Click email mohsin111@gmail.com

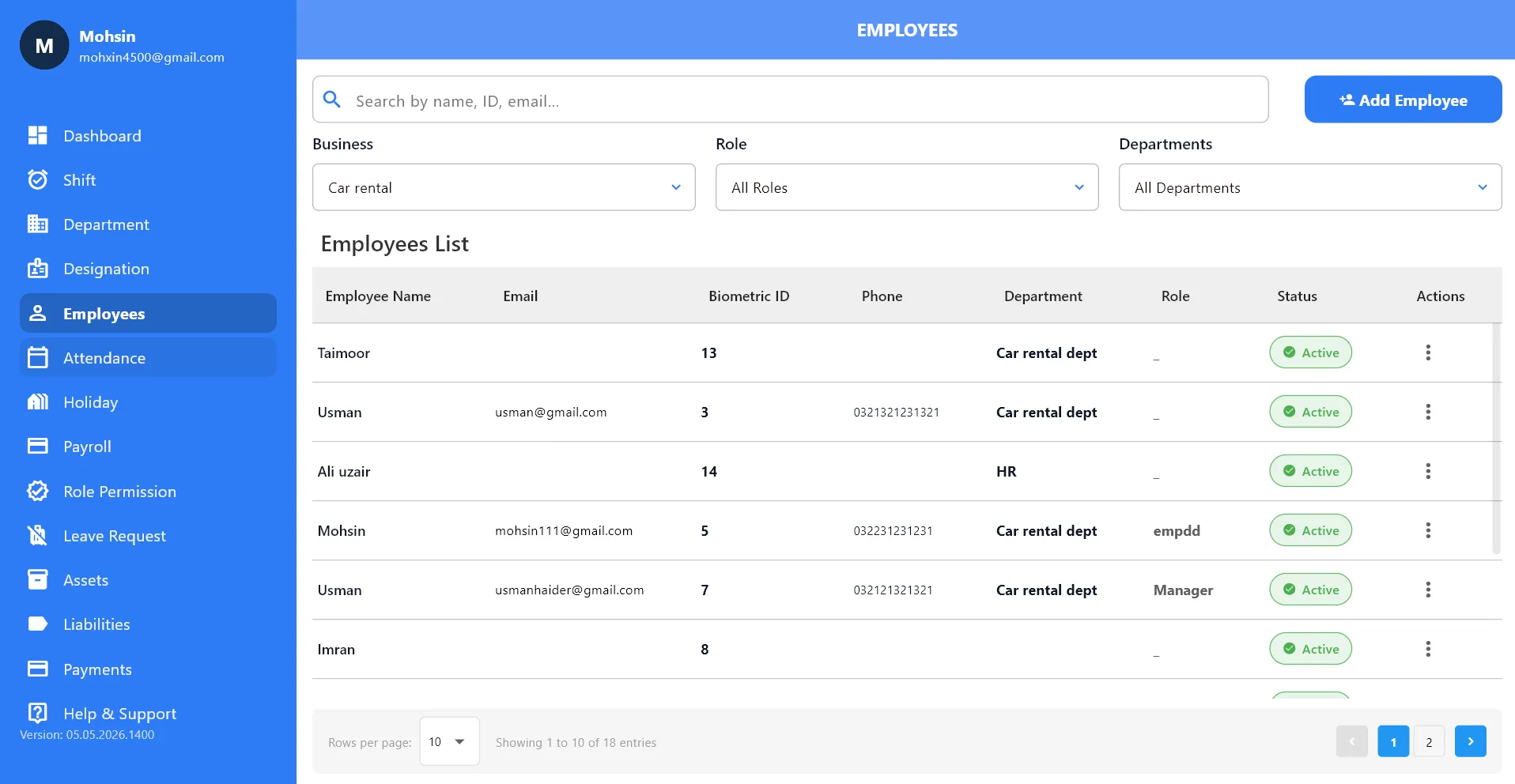click(x=564, y=530)
